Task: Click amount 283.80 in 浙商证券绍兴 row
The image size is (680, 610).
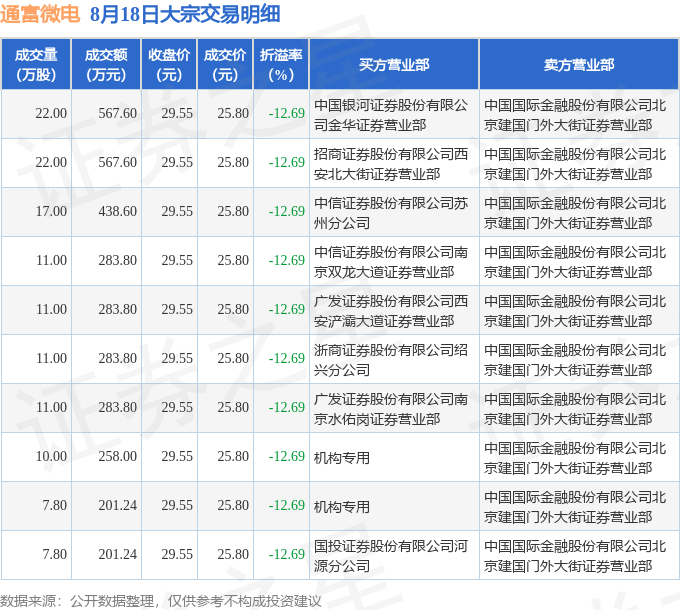Action: 118,358
